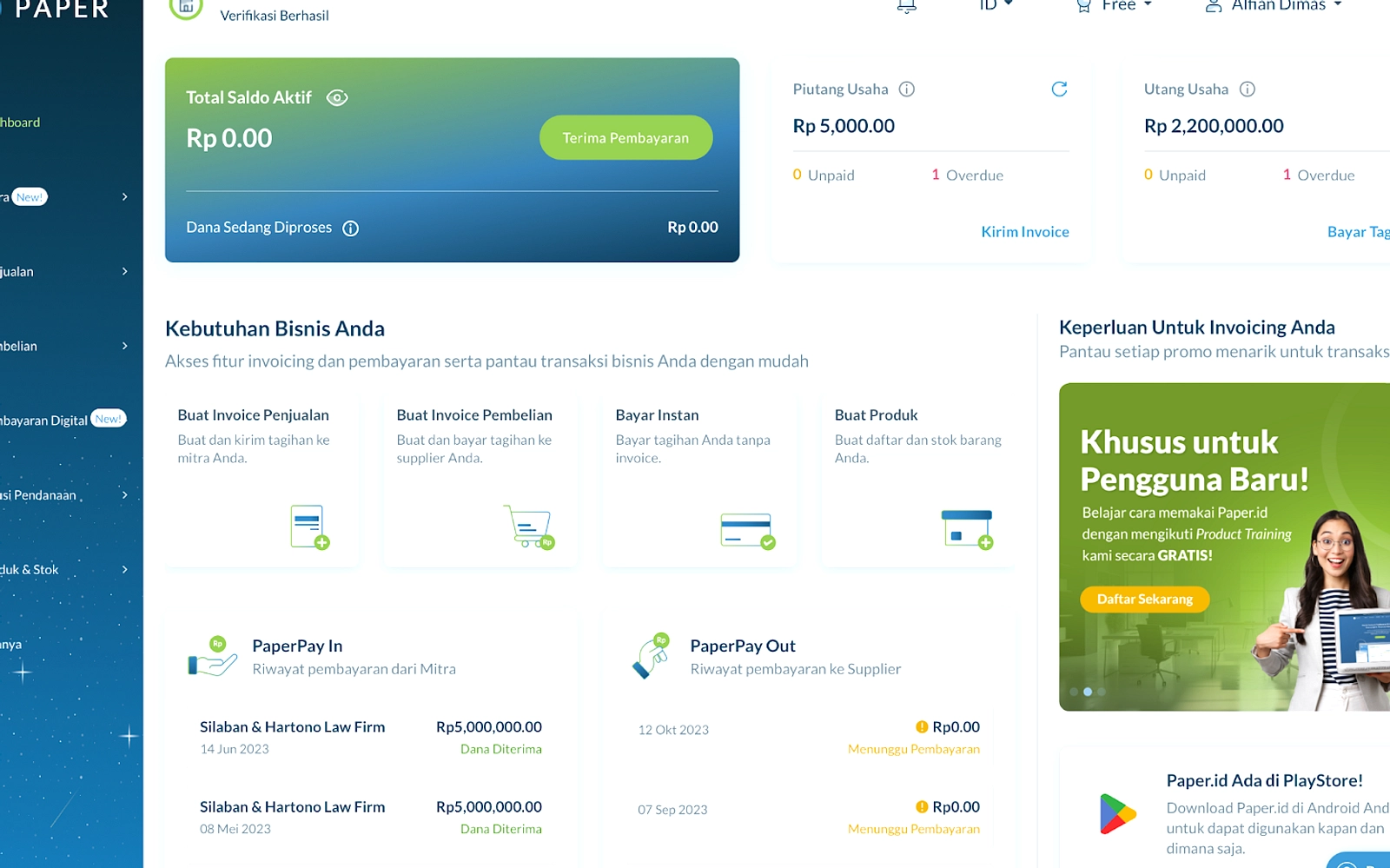Click the Daftar Sekarang banner button
Screen dimensions: 1390x868
click(x=1144, y=600)
